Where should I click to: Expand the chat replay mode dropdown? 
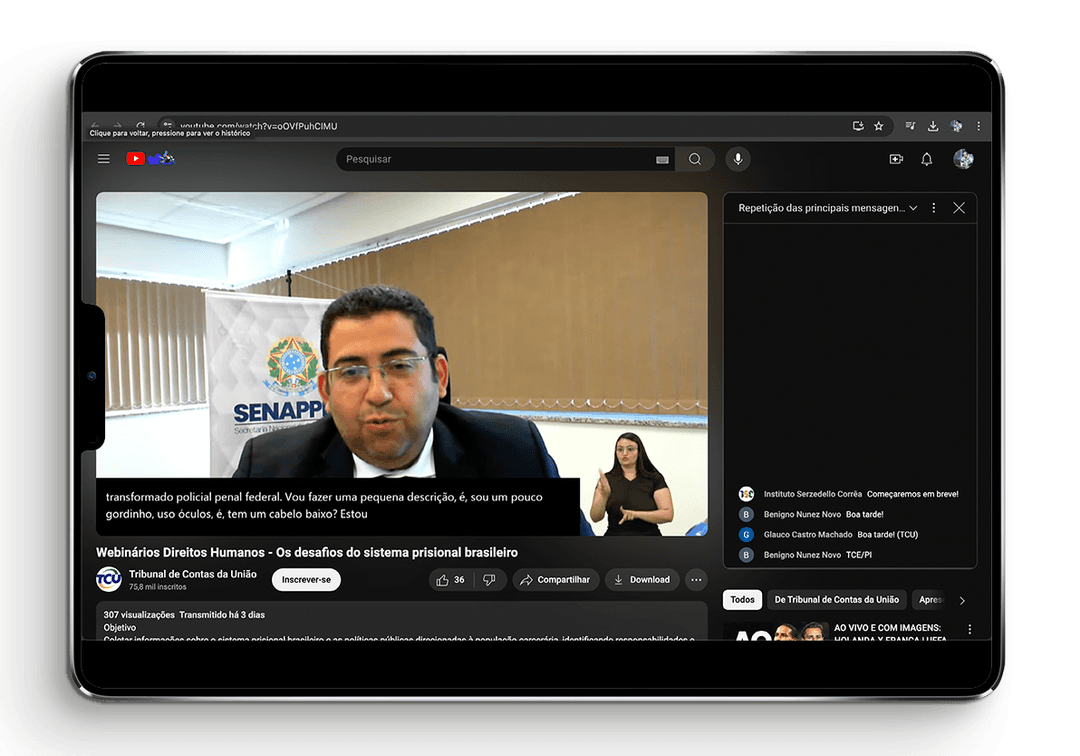[913, 208]
